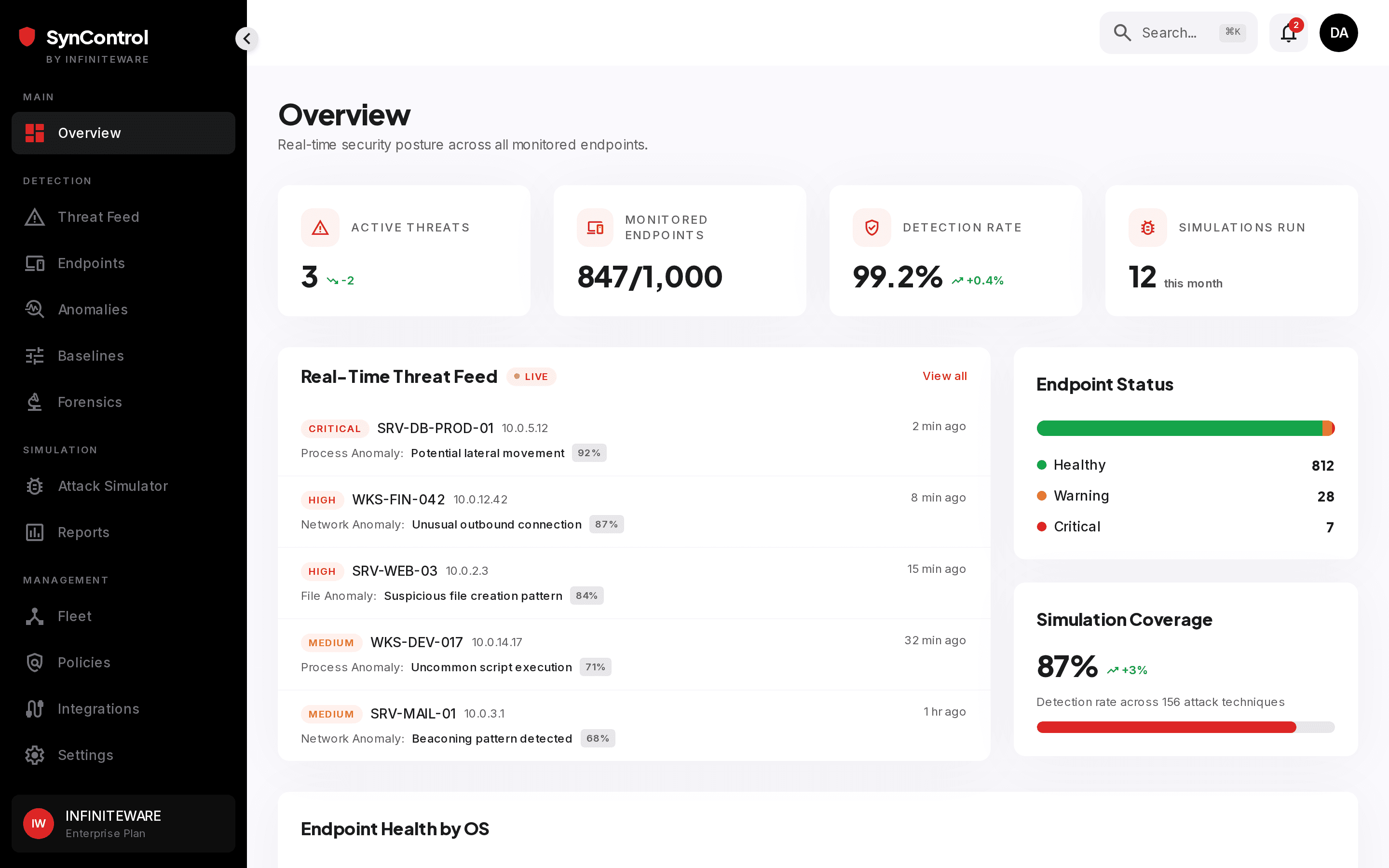Screen dimensions: 1389x868
Task: Click the Healthy 812 status row
Action: point(1185,465)
